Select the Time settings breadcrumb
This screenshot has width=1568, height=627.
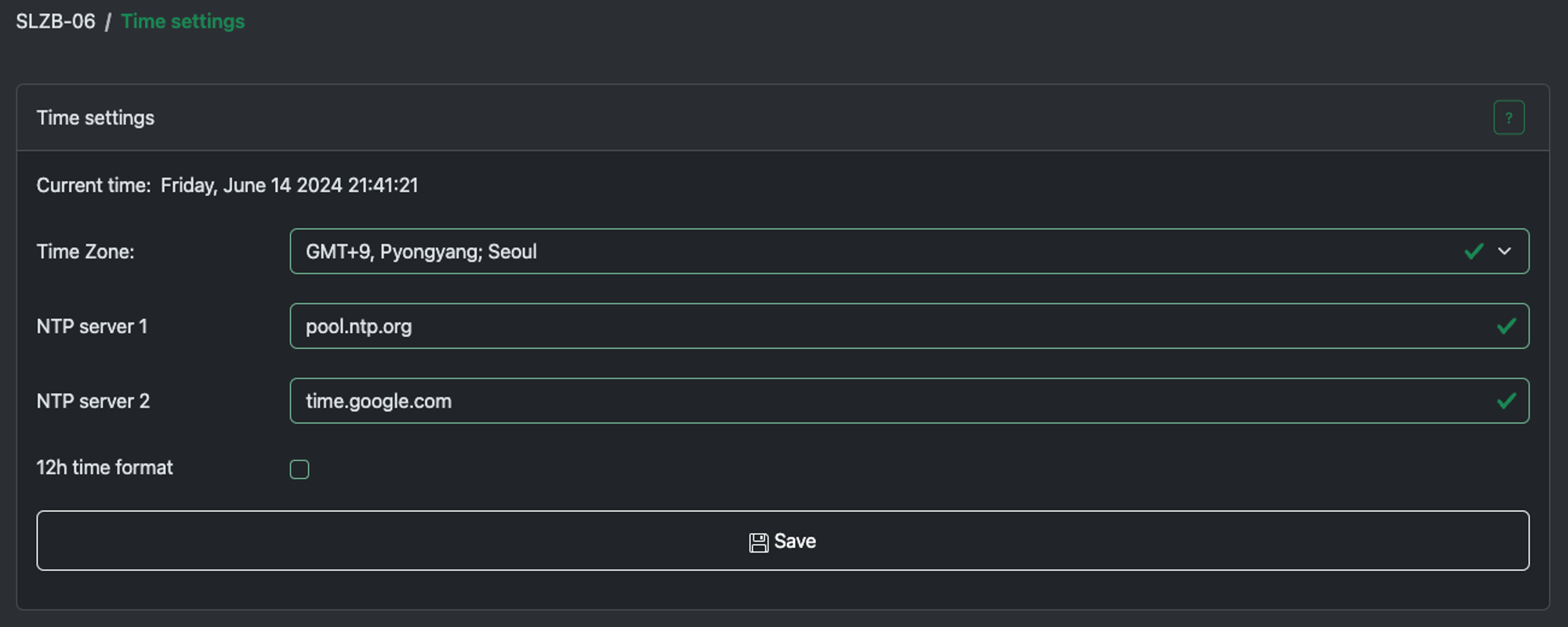(183, 21)
